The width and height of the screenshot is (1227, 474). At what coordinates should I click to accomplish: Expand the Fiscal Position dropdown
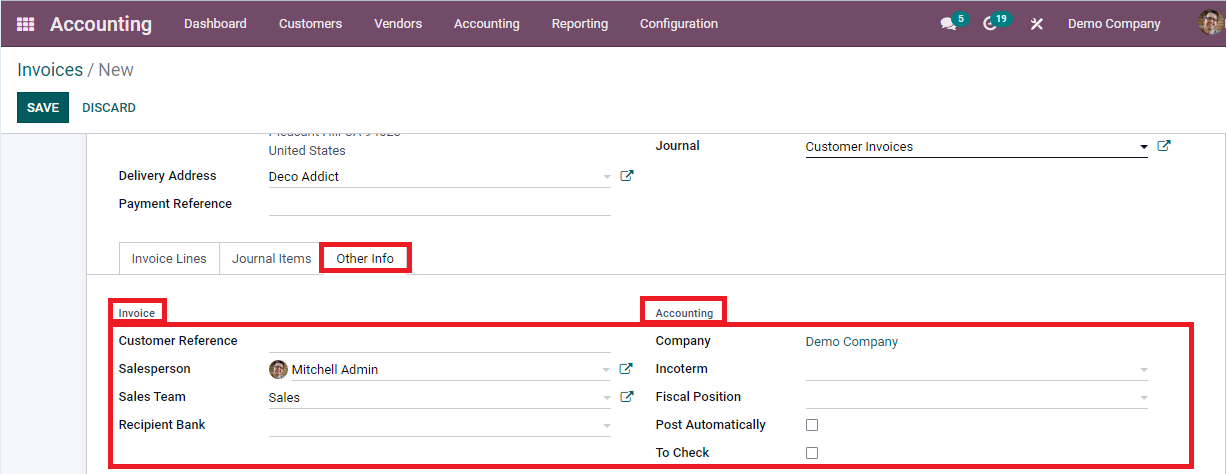pos(1143,398)
